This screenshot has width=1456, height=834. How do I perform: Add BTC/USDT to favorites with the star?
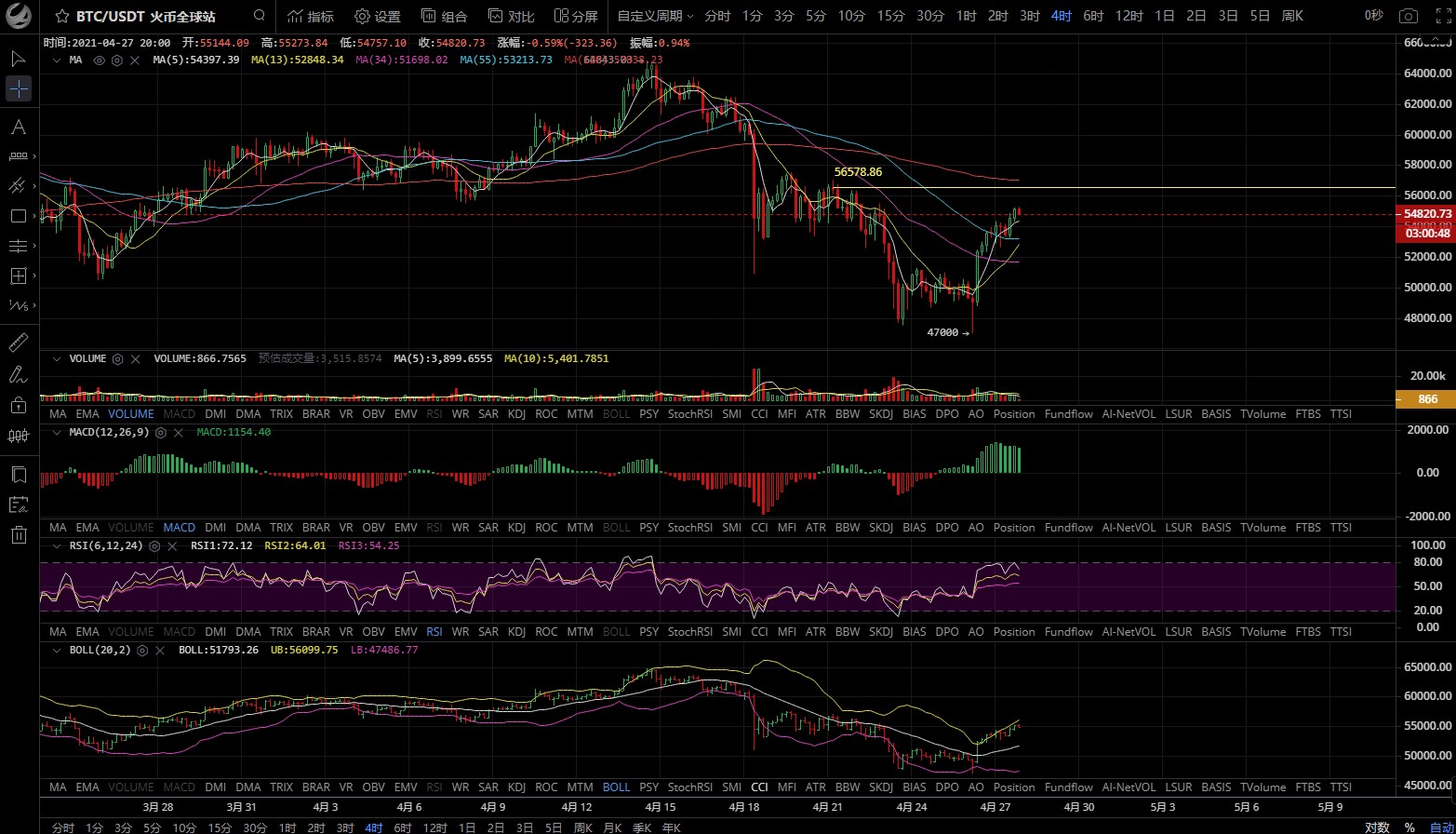pyautogui.click(x=62, y=16)
